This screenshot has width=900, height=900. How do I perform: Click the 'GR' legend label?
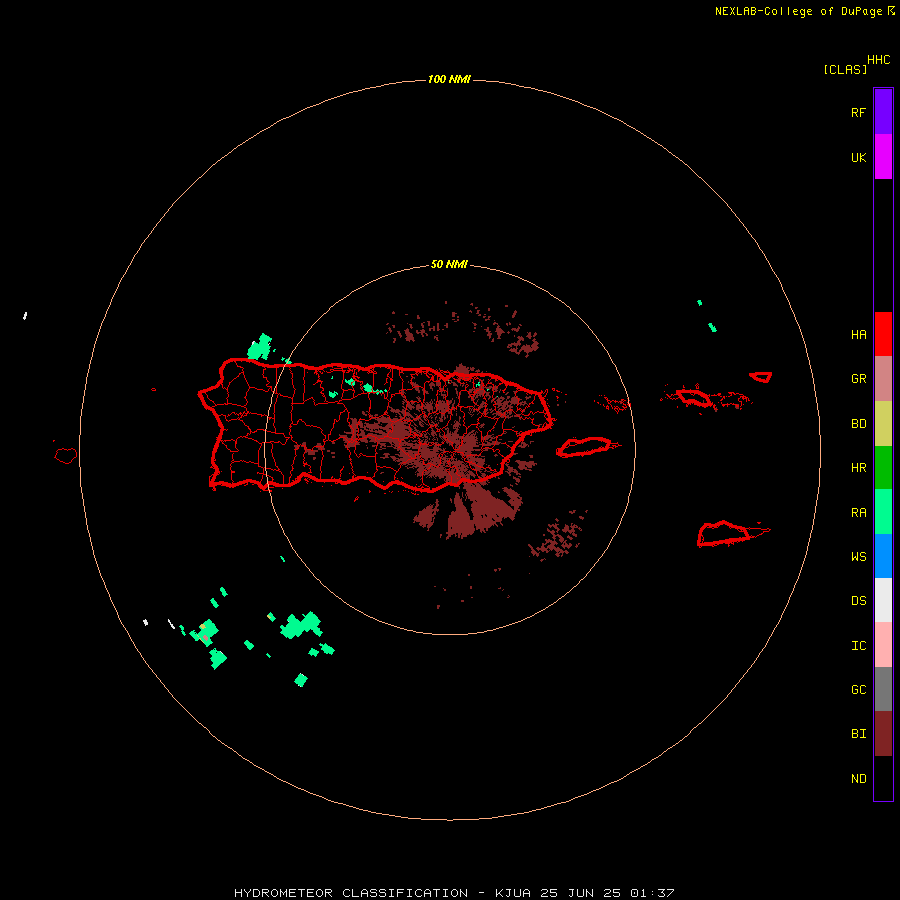(x=859, y=379)
